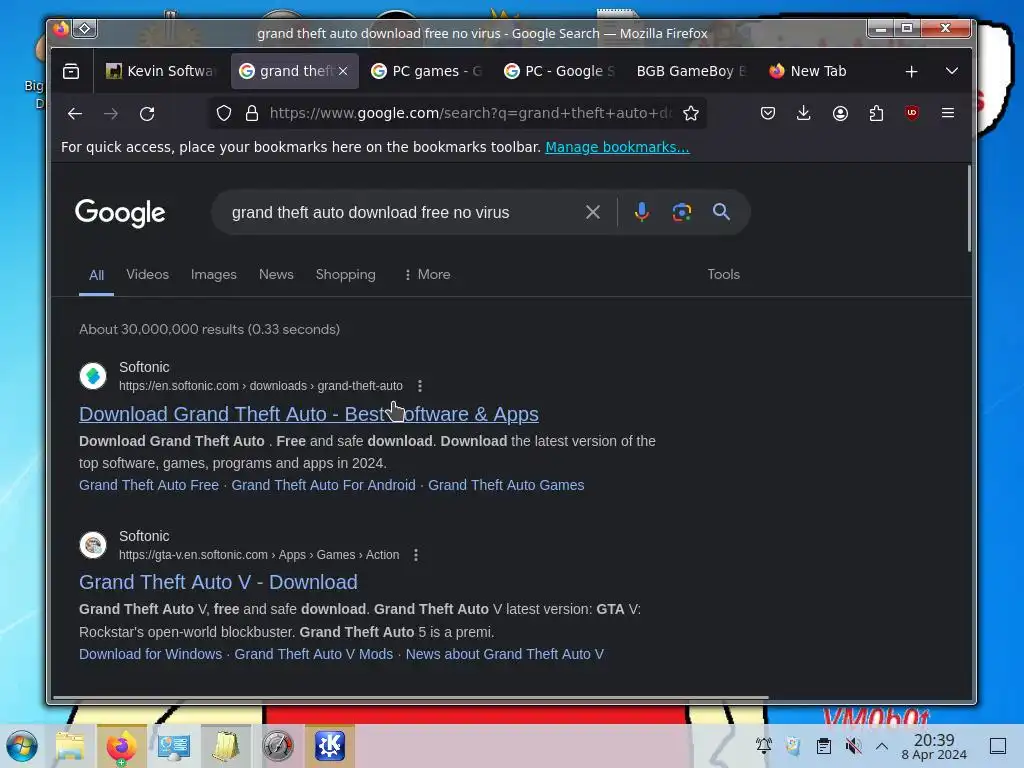Viewport: 1024px width, 768px height.
Task: Expand the More search filters menu
Action: pos(427,275)
